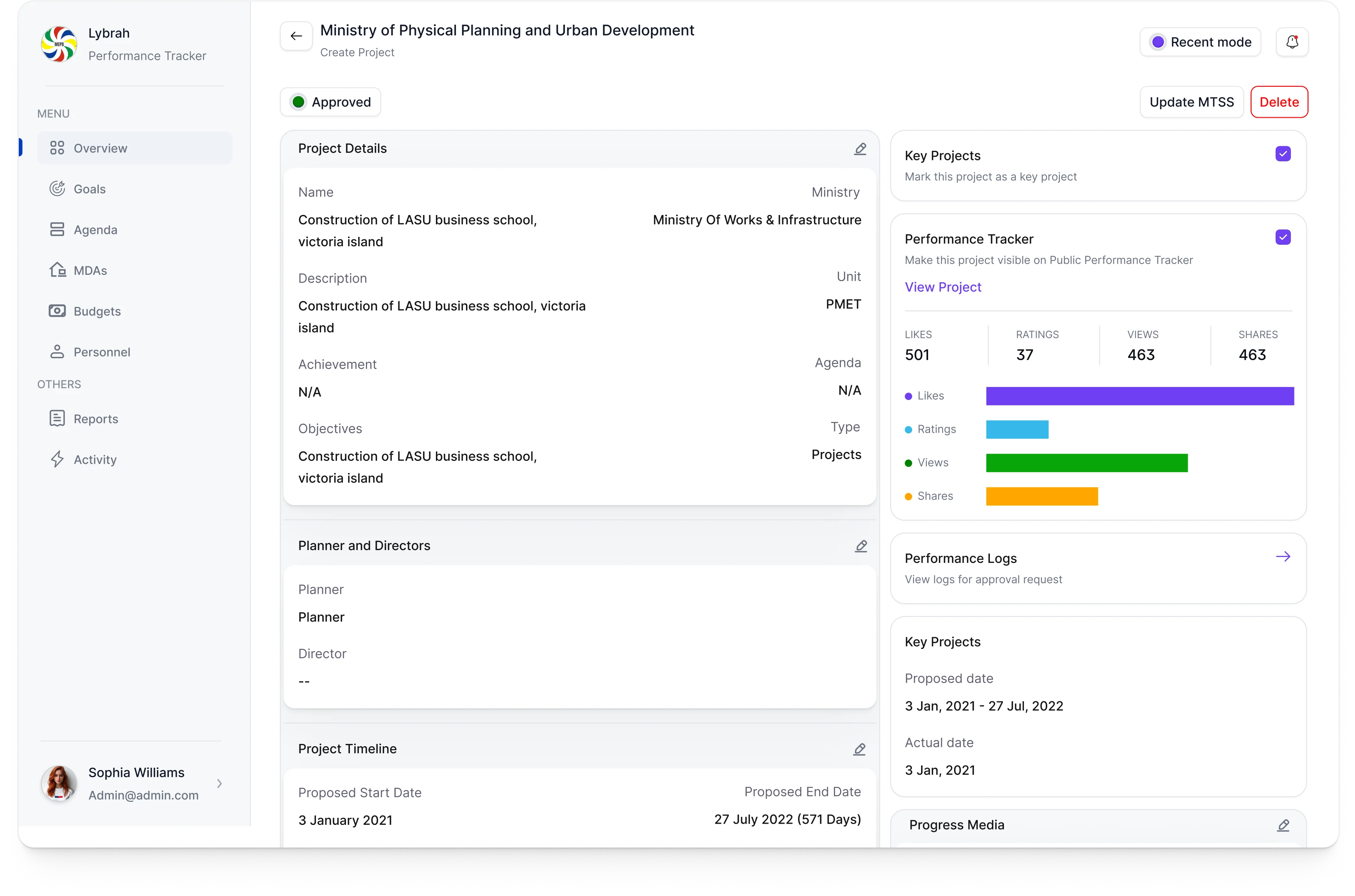Image resolution: width=1355 pixels, height=896 pixels.
Task: Click the Update MTSS button
Action: [1192, 102]
